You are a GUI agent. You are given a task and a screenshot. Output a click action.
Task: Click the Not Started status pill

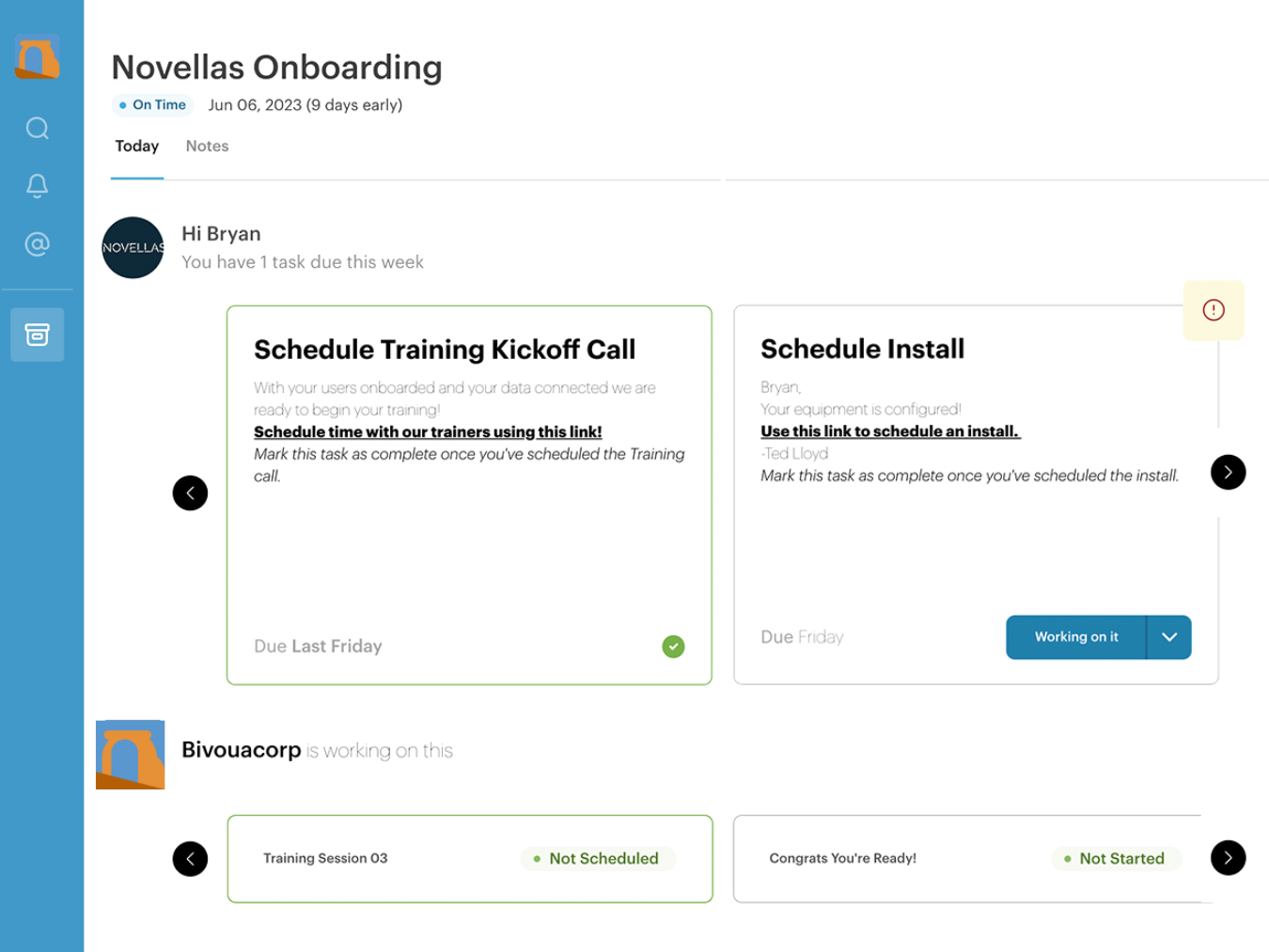[1116, 858]
